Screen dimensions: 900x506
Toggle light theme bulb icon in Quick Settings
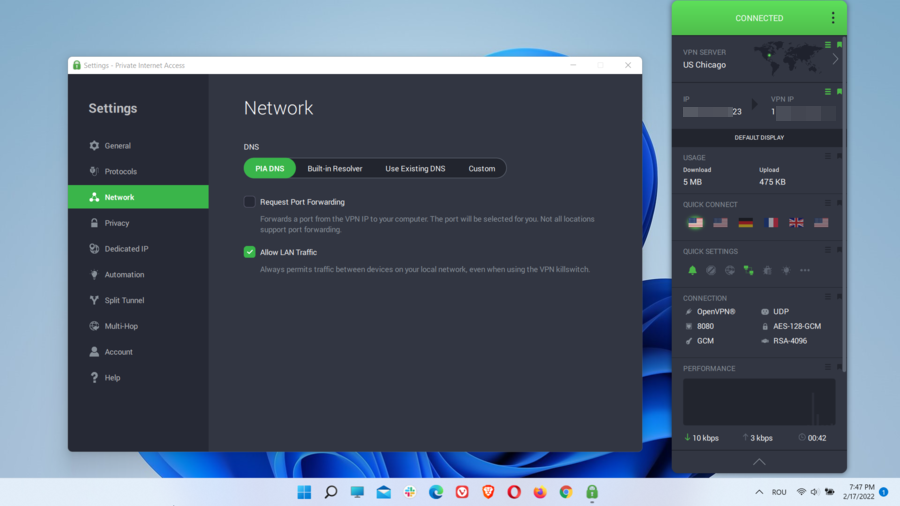click(786, 270)
